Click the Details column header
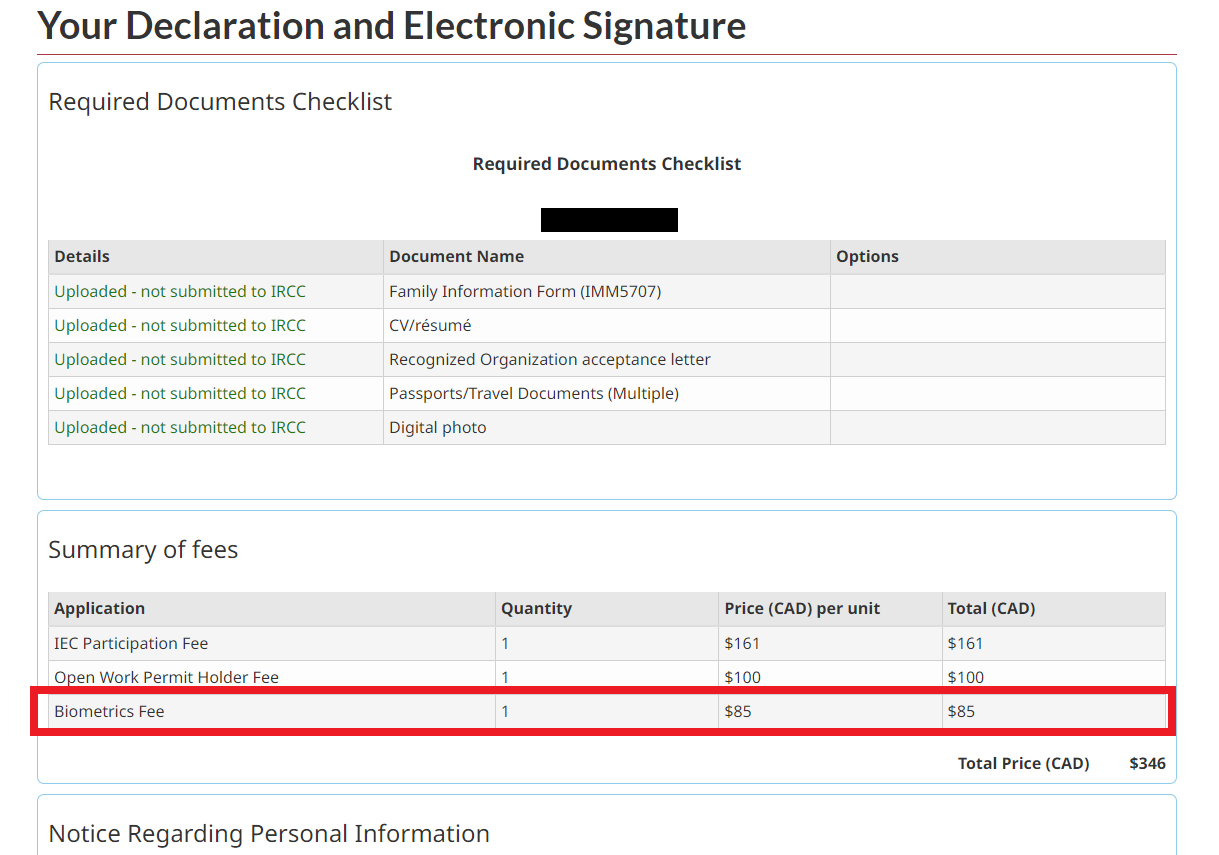The height and width of the screenshot is (855, 1219). [x=82, y=256]
